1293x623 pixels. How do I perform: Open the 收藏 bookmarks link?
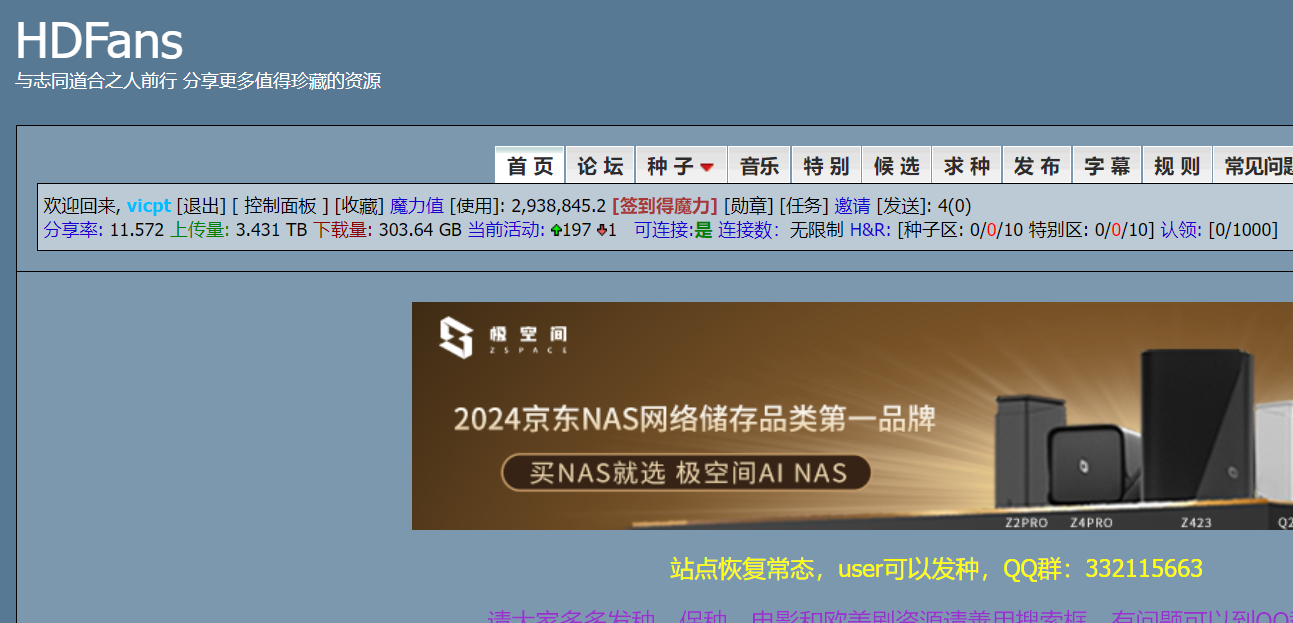(359, 206)
